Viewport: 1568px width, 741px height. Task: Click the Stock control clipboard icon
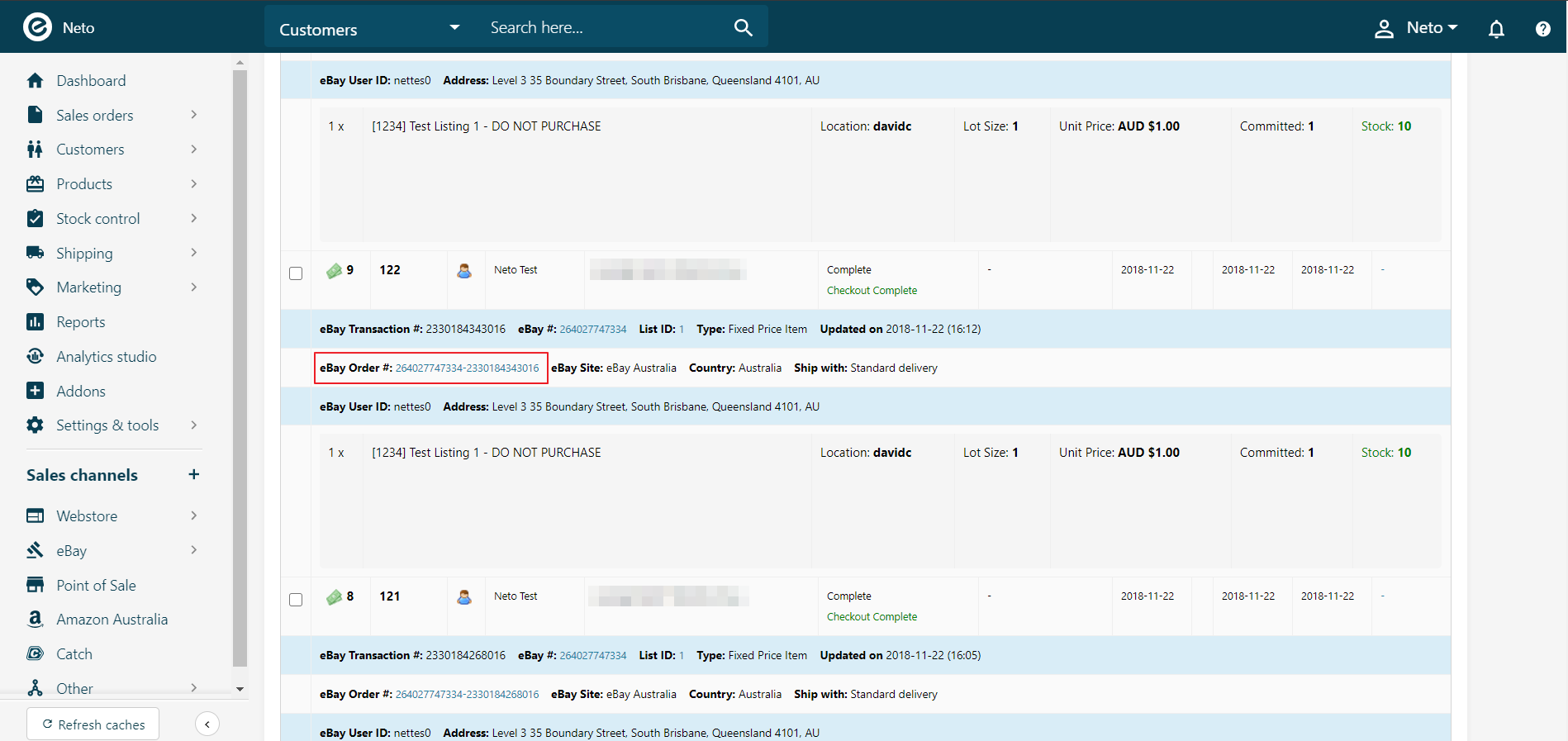pos(35,219)
